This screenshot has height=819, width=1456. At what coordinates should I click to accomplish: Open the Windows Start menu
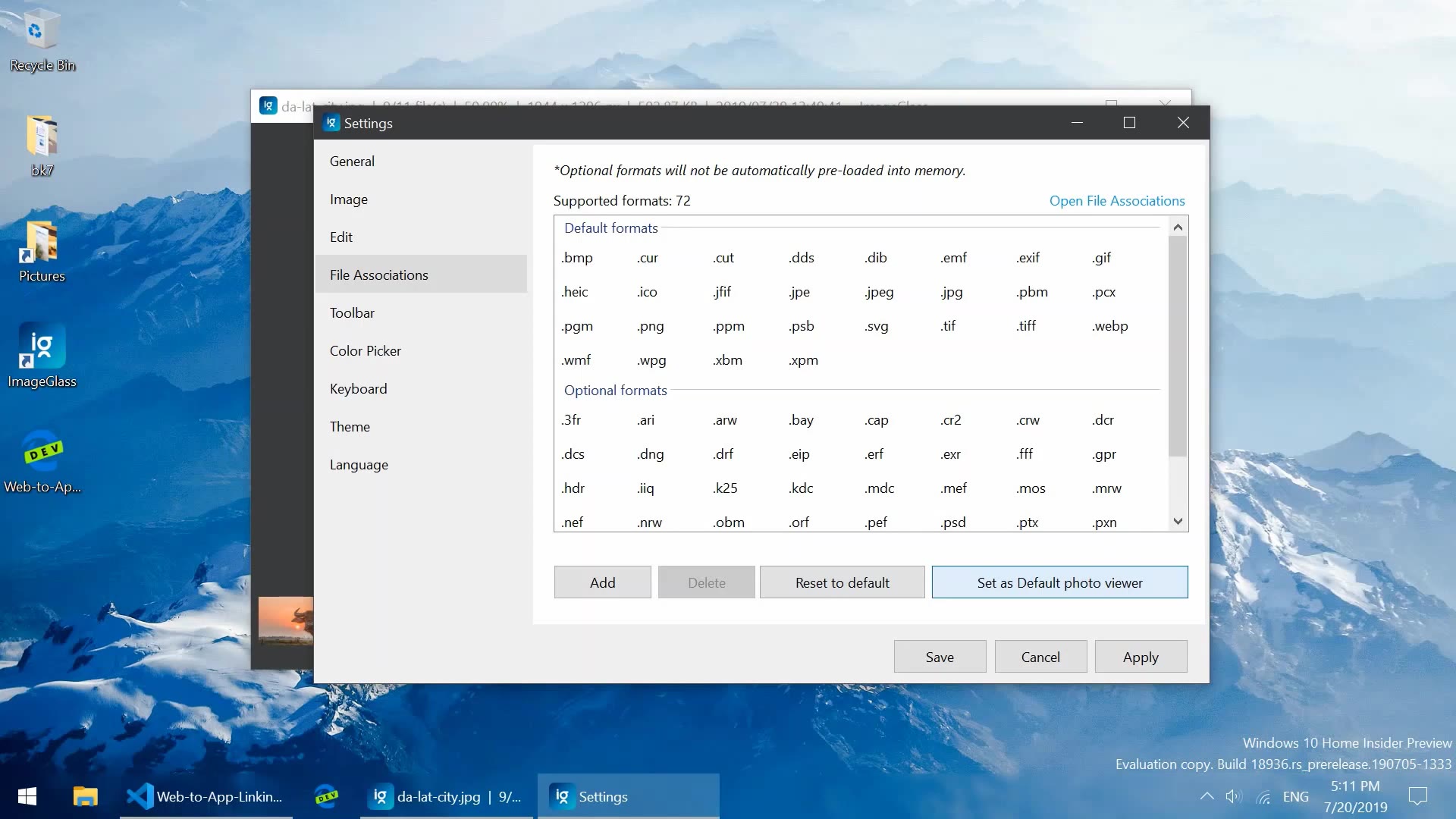(x=27, y=796)
